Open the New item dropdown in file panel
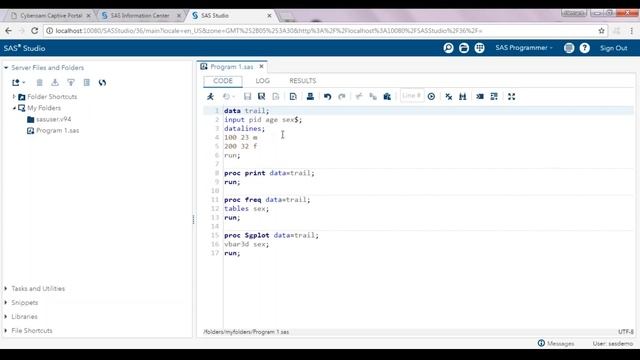 click(18, 82)
